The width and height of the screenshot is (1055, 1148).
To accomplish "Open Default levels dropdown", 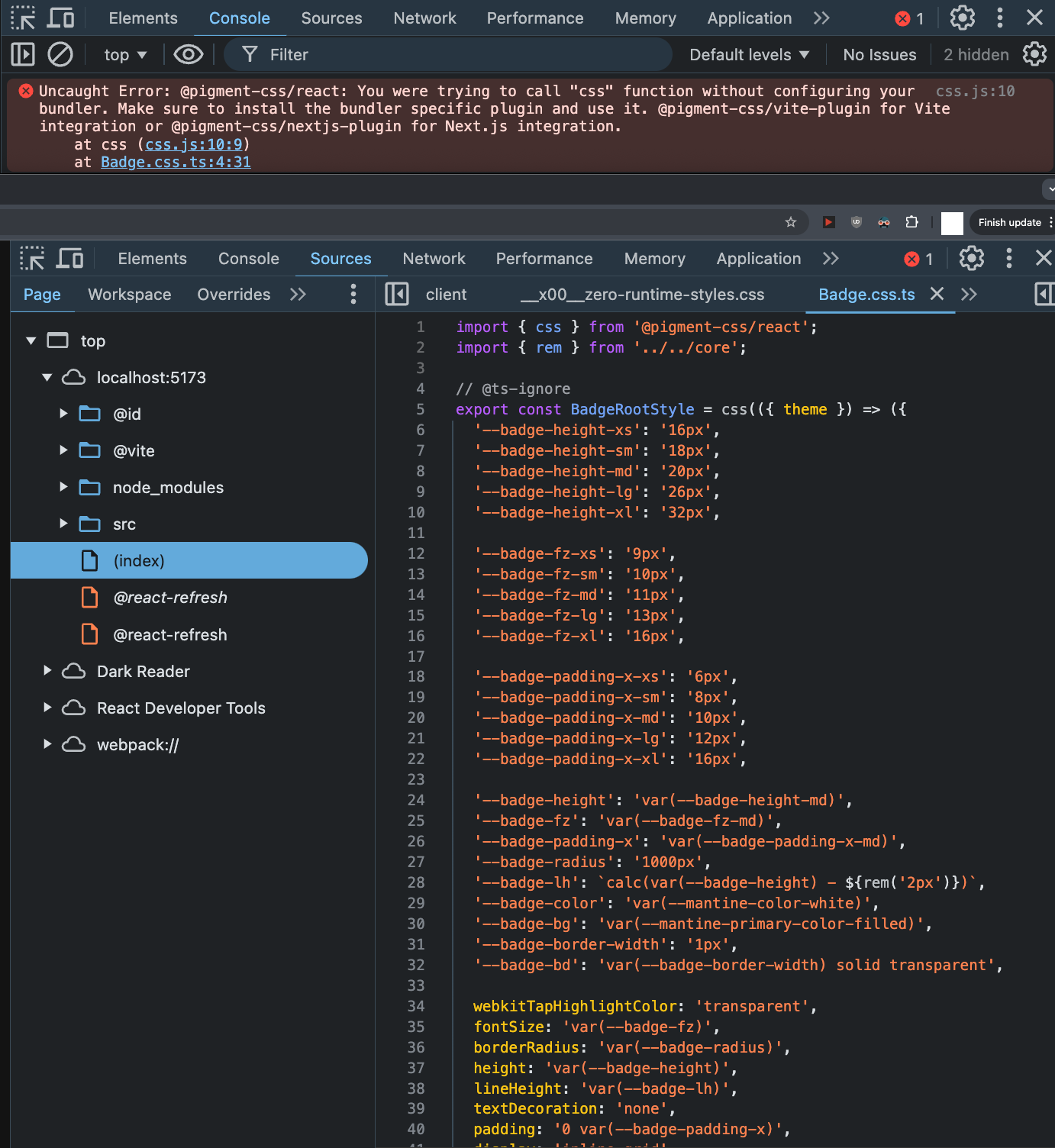I will (749, 55).
